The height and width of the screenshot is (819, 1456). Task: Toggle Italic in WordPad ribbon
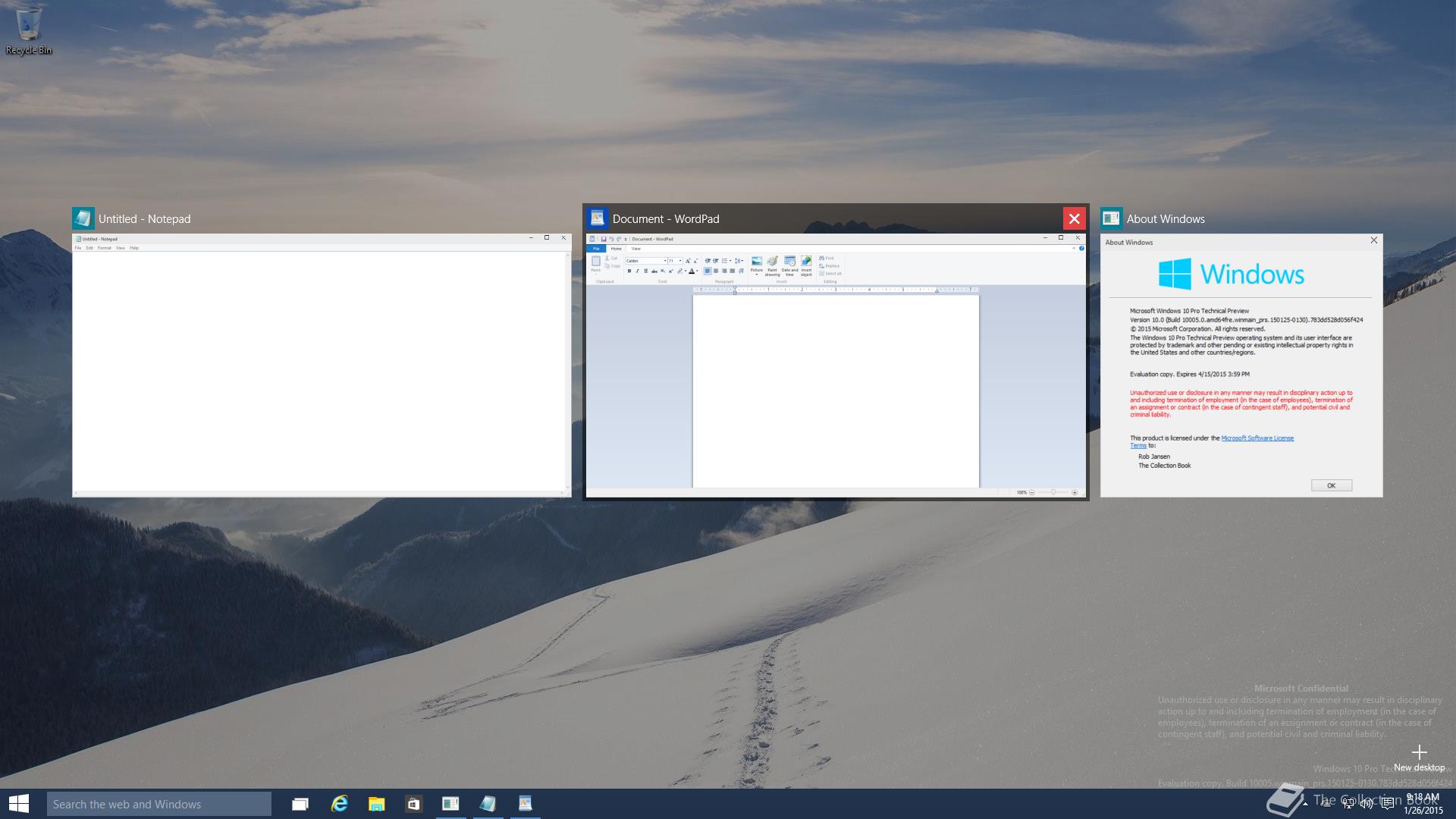[x=638, y=271]
